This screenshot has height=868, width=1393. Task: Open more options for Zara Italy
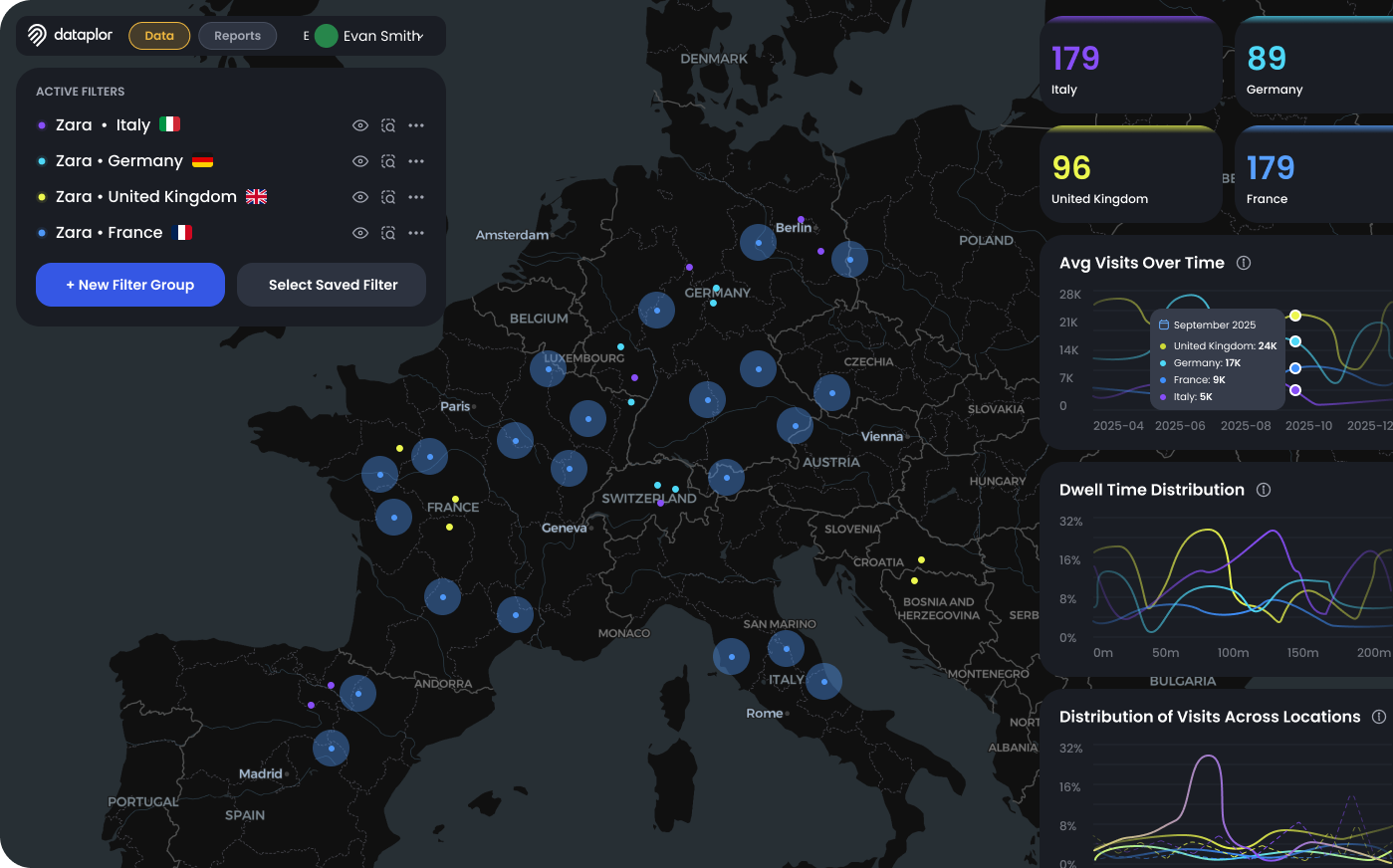[x=416, y=125]
